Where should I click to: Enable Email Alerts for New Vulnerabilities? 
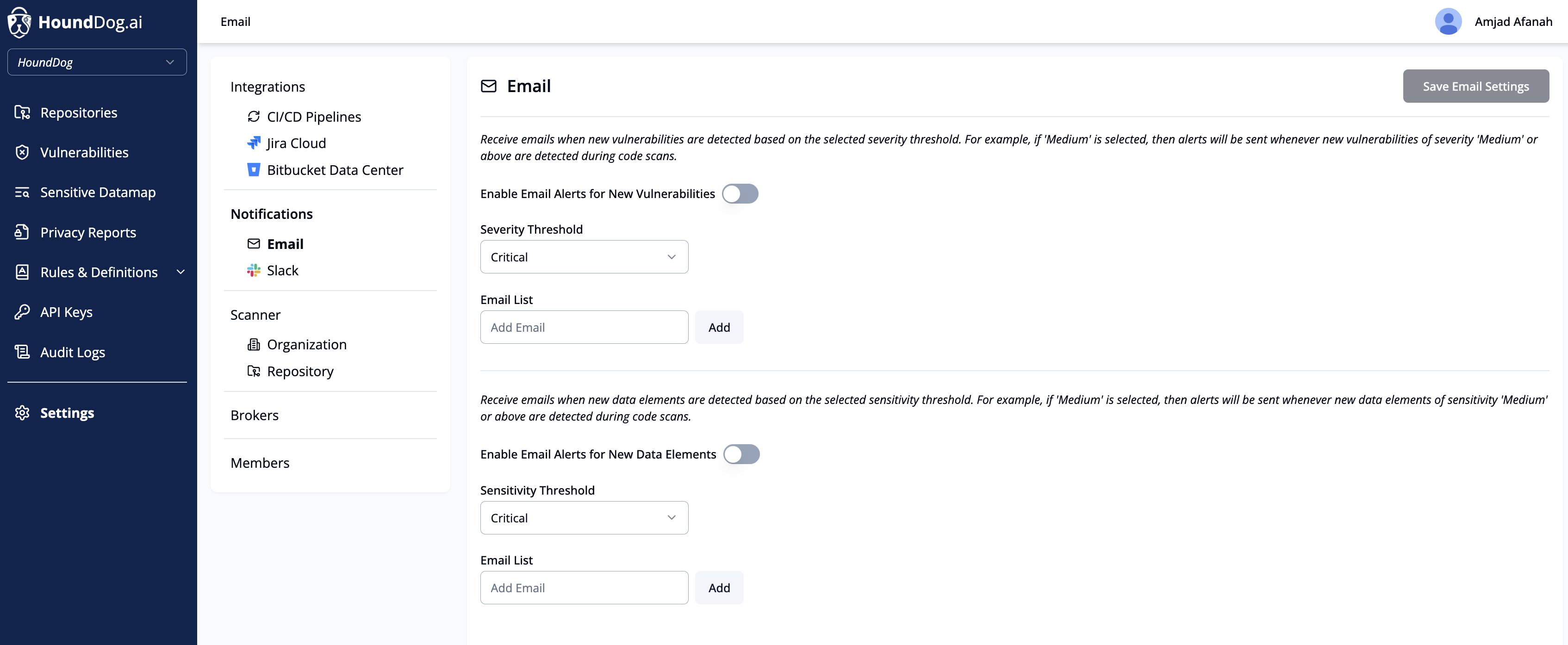click(740, 193)
